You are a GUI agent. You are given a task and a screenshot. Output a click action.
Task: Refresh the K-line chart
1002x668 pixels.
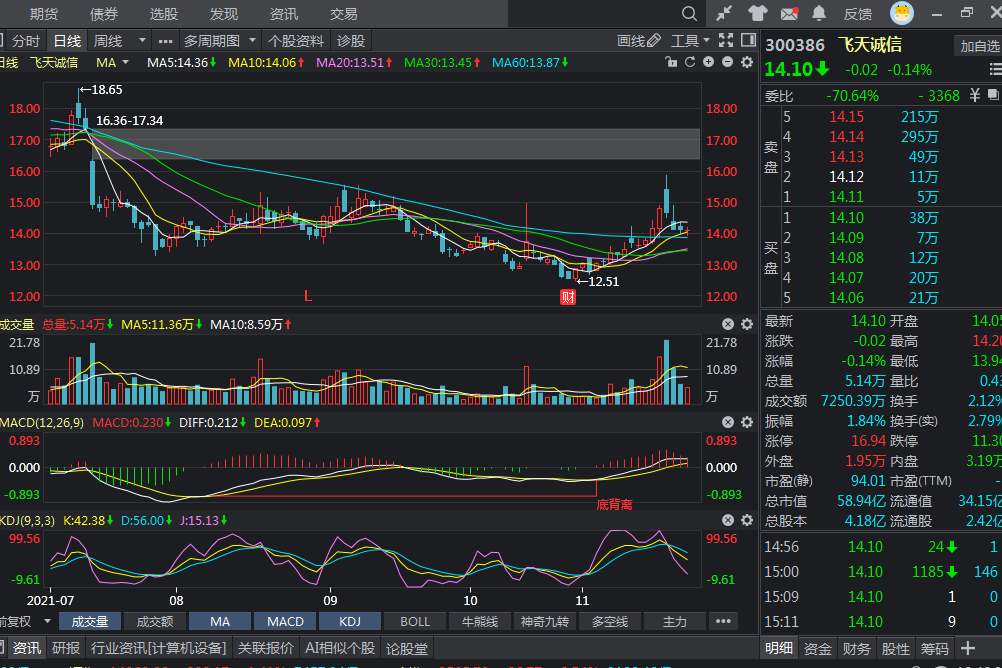pyautogui.click(x=689, y=63)
